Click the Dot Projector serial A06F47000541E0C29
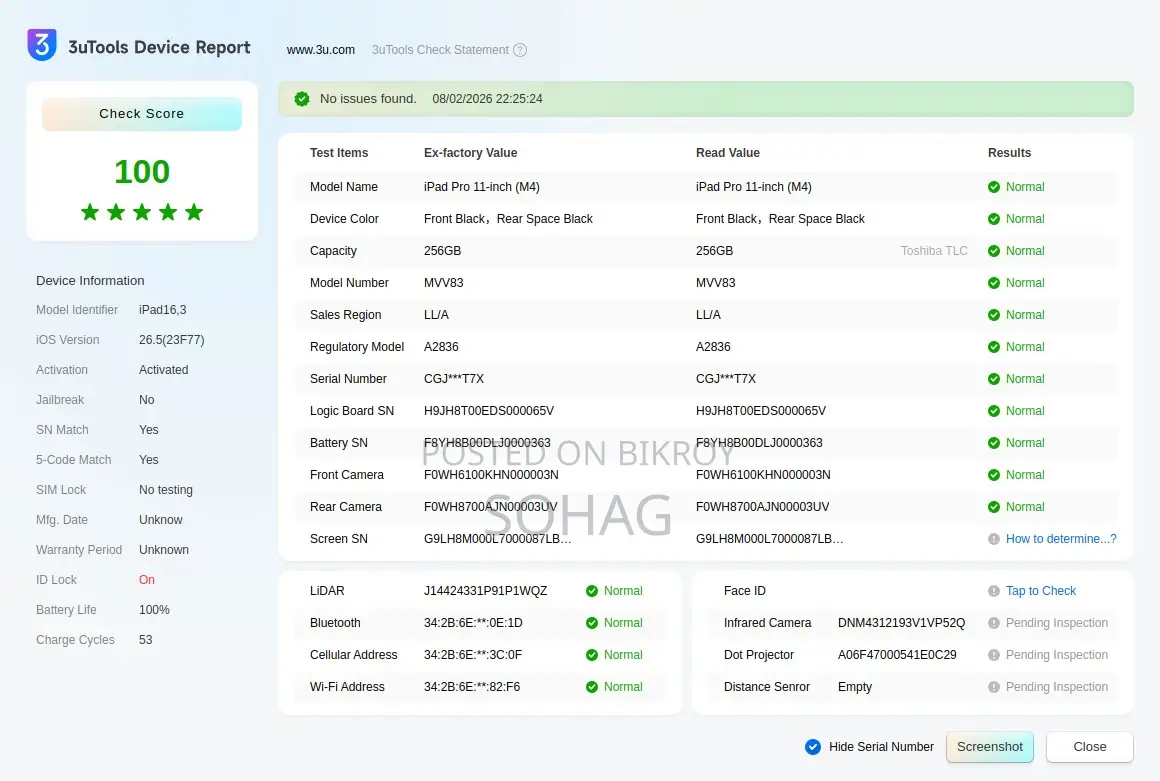Image resolution: width=1160 pixels, height=781 pixels. click(x=897, y=655)
